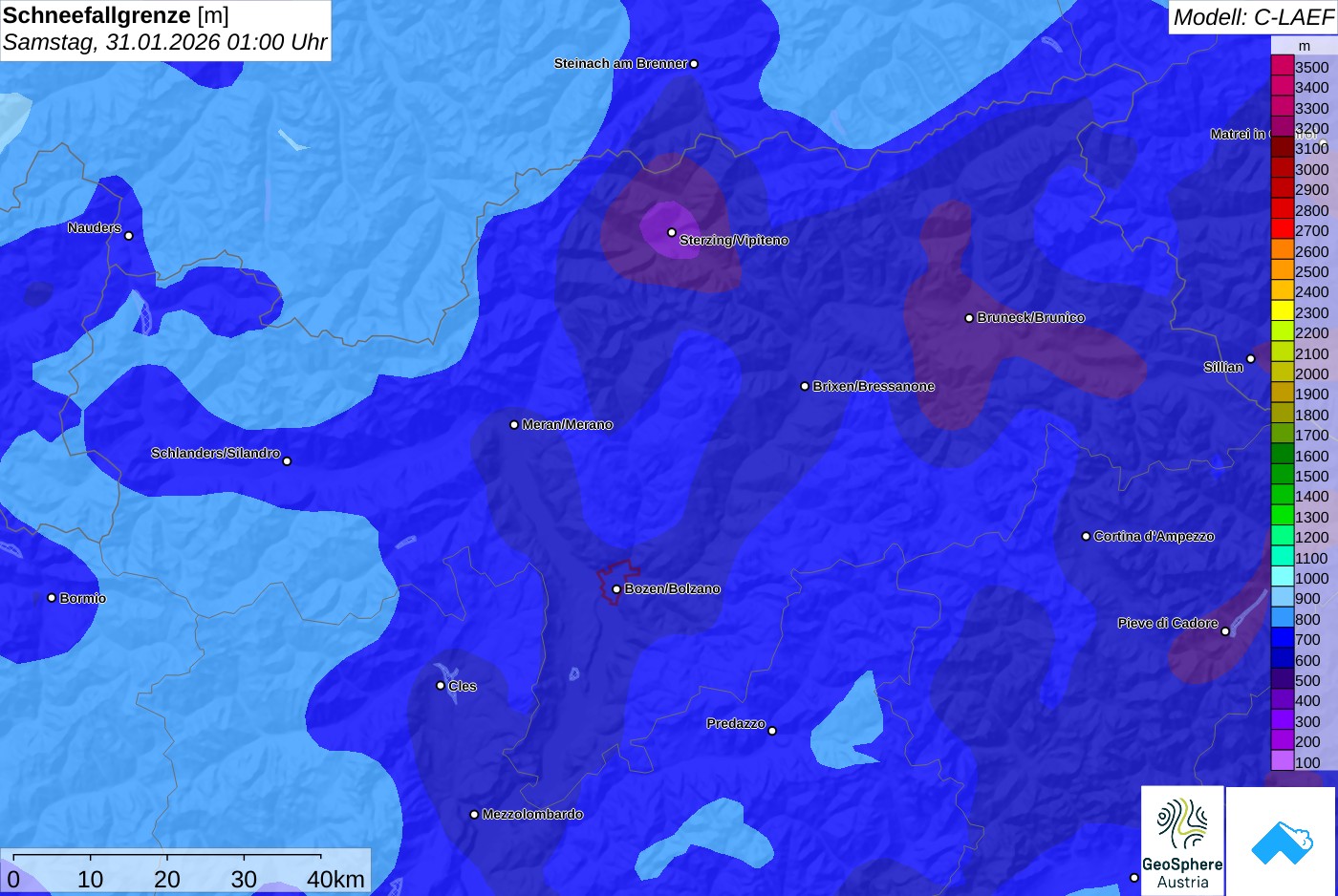Click the 40km scale bar label
The image size is (1338, 896).
[335, 879]
